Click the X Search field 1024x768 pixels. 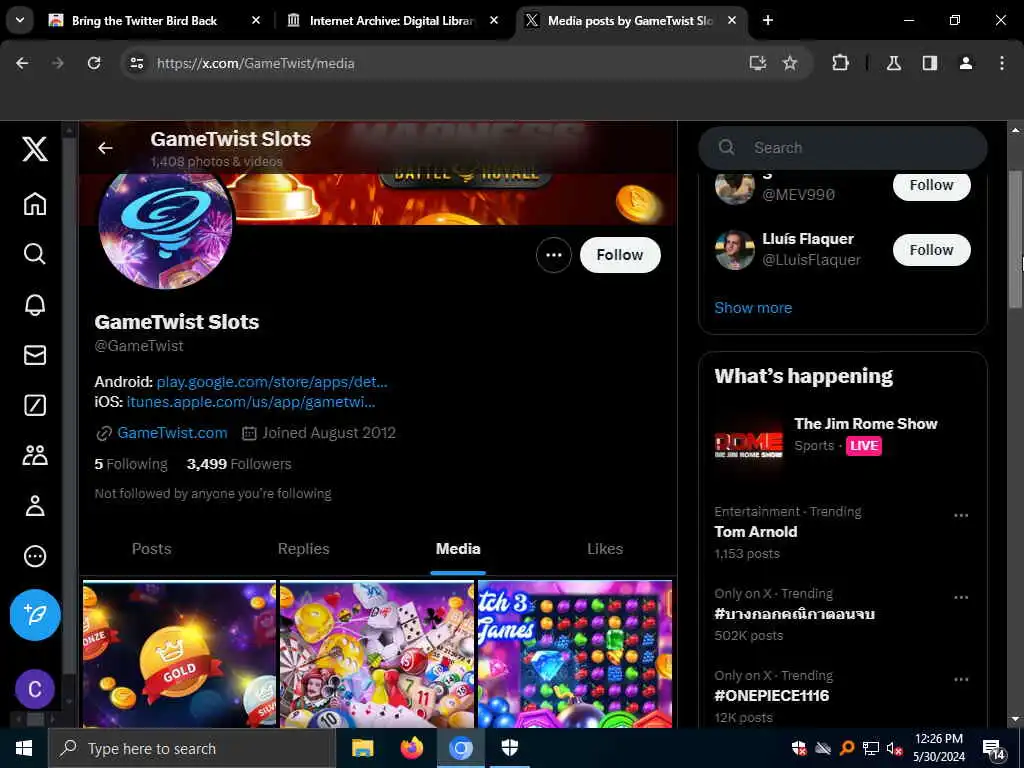point(842,148)
